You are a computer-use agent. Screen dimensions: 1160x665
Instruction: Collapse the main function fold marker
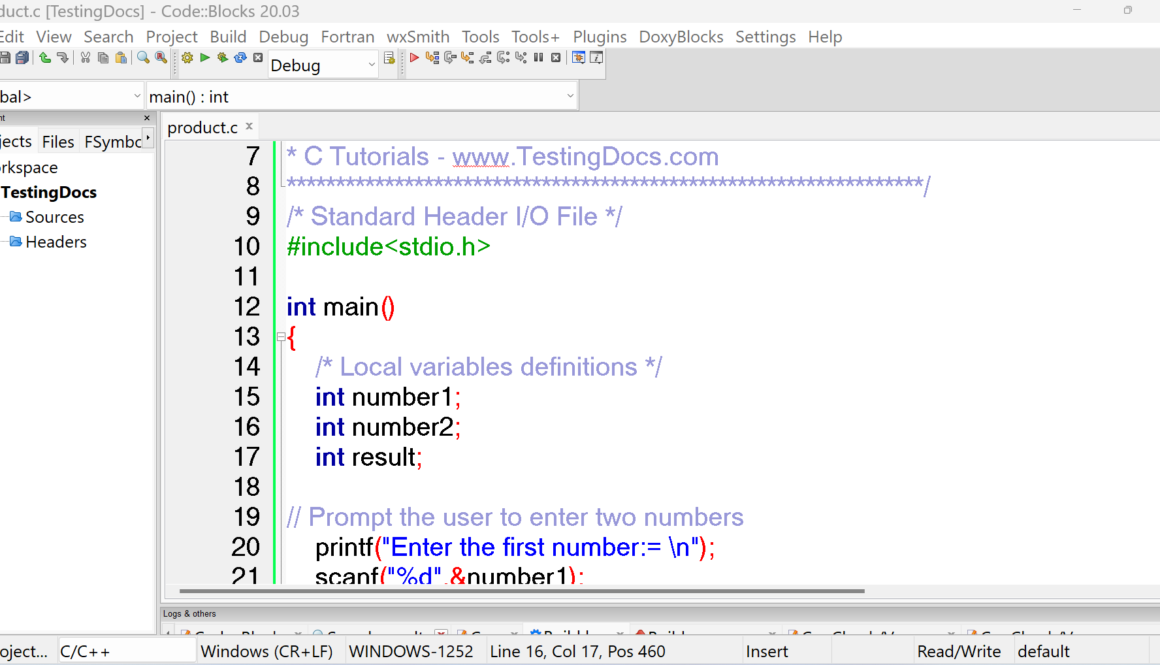tap(279, 337)
